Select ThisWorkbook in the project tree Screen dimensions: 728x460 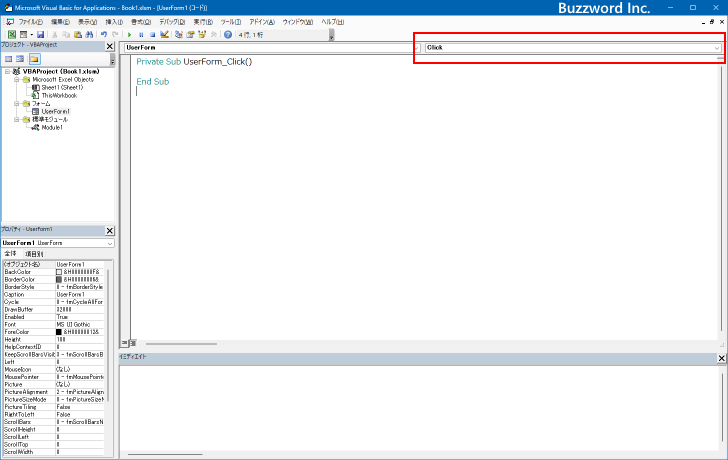[x=59, y=95]
